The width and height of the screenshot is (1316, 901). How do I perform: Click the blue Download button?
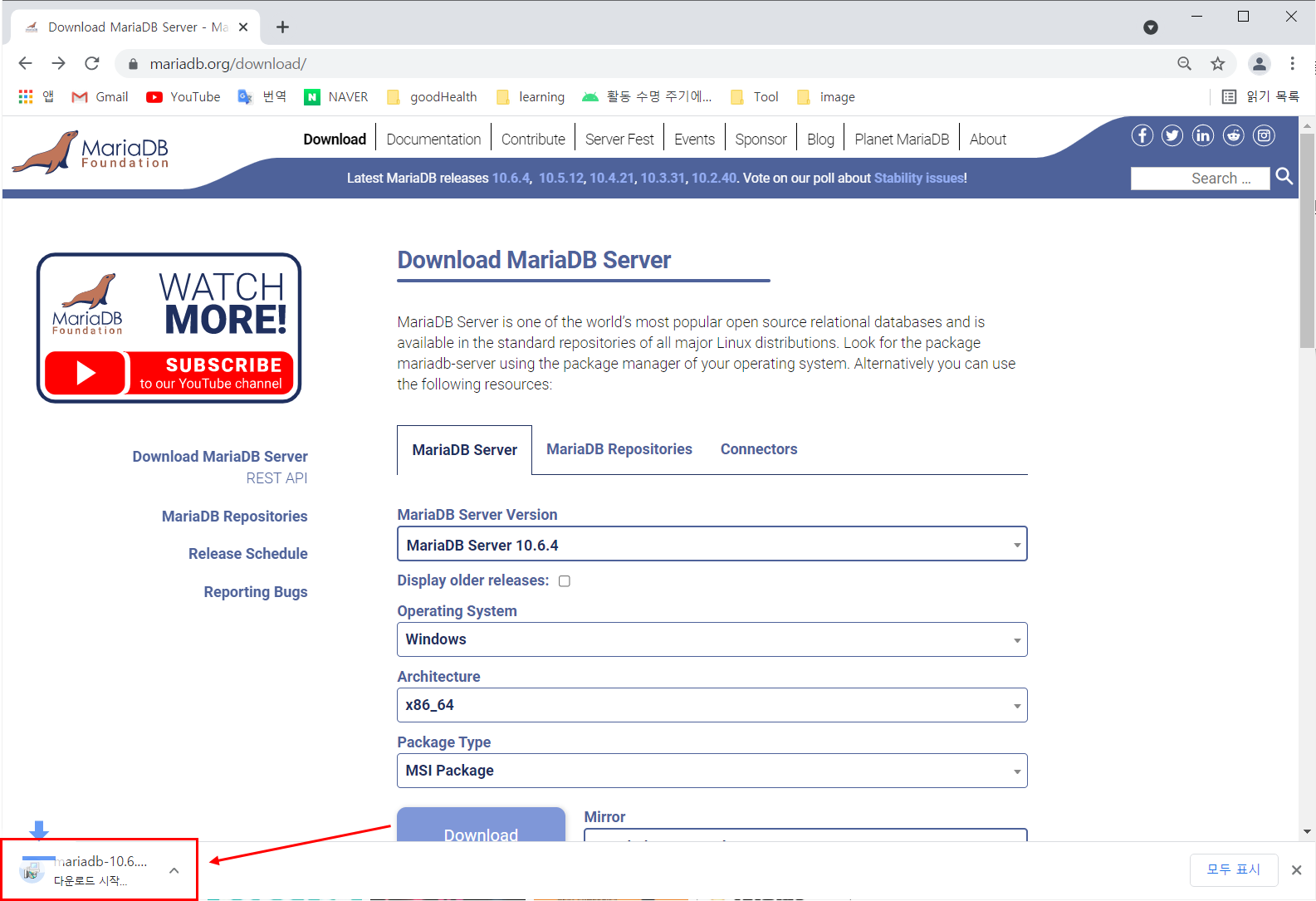tap(482, 825)
